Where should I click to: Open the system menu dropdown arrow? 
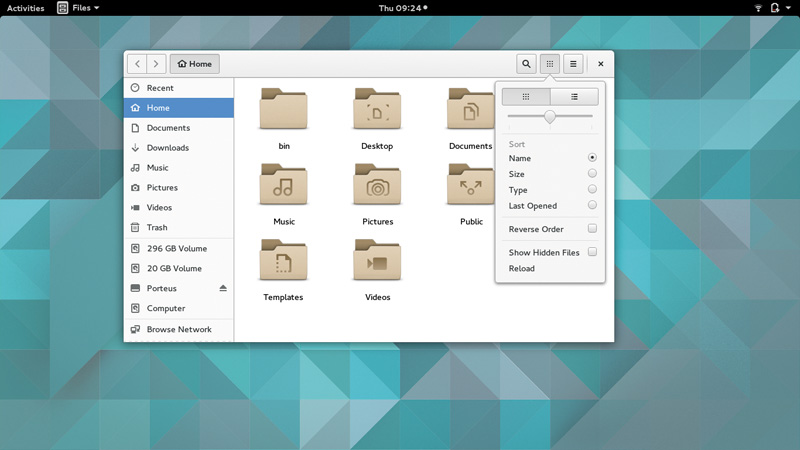pyautogui.click(x=788, y=8)
